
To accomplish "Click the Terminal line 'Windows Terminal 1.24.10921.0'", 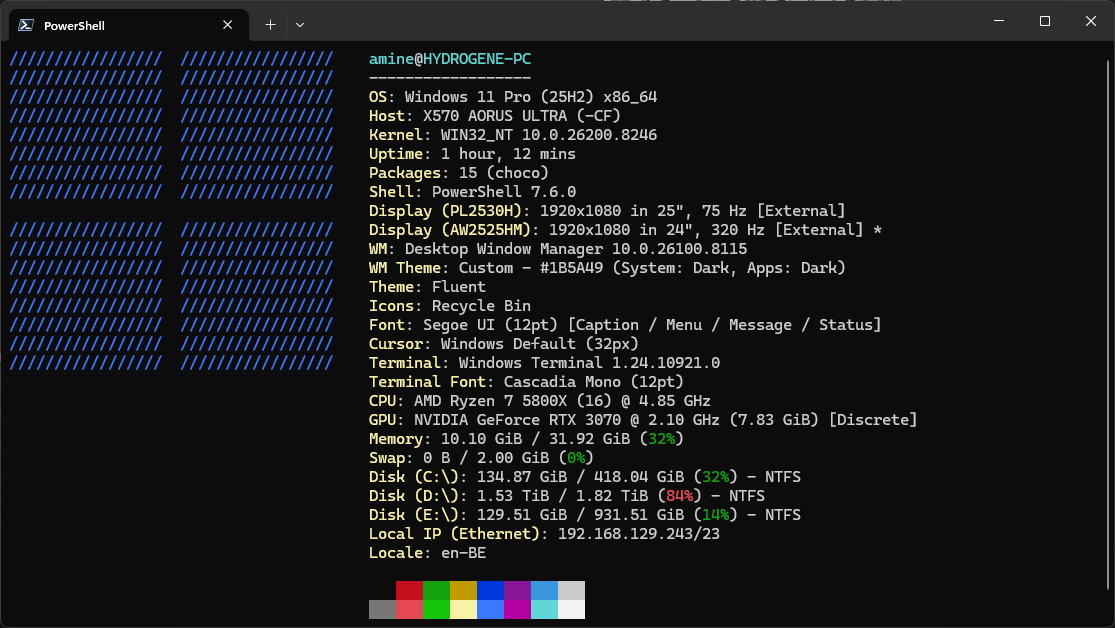I will tap(545, 363).
